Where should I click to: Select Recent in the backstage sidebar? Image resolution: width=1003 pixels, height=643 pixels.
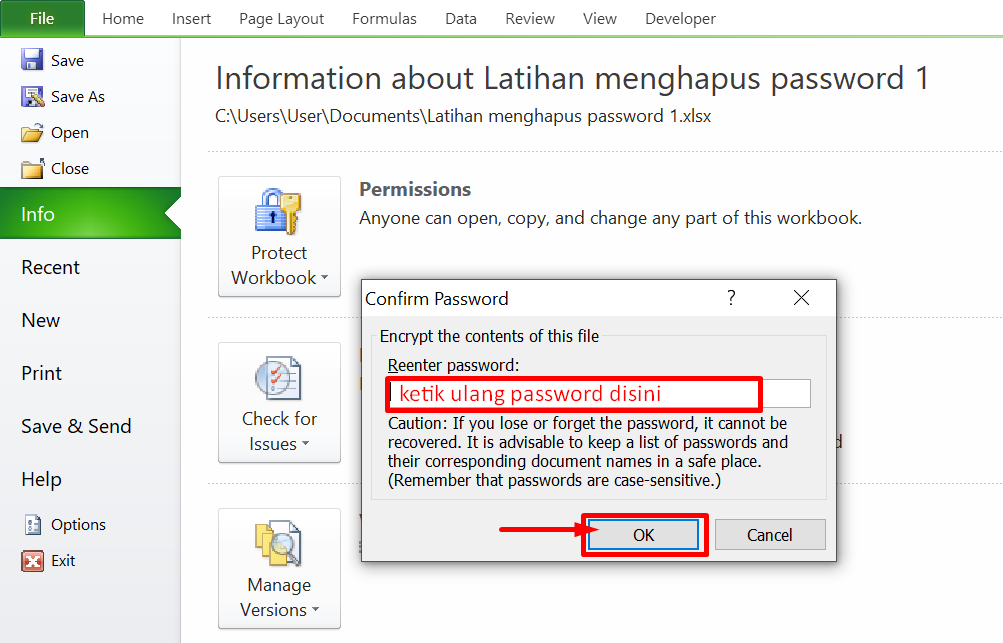[x=51, y=267]
